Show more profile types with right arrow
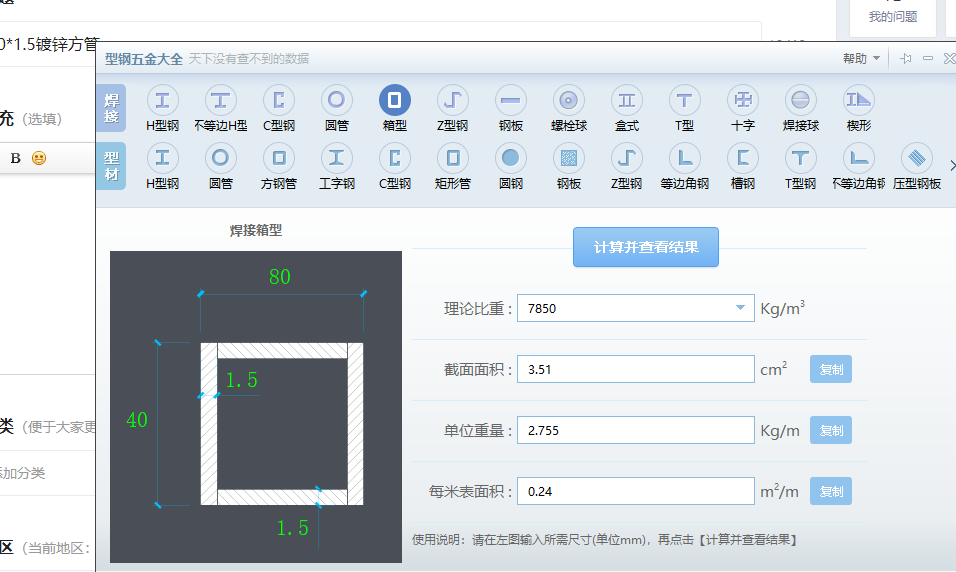The height and width of the screenshot is (572, 956). (952, 165)
